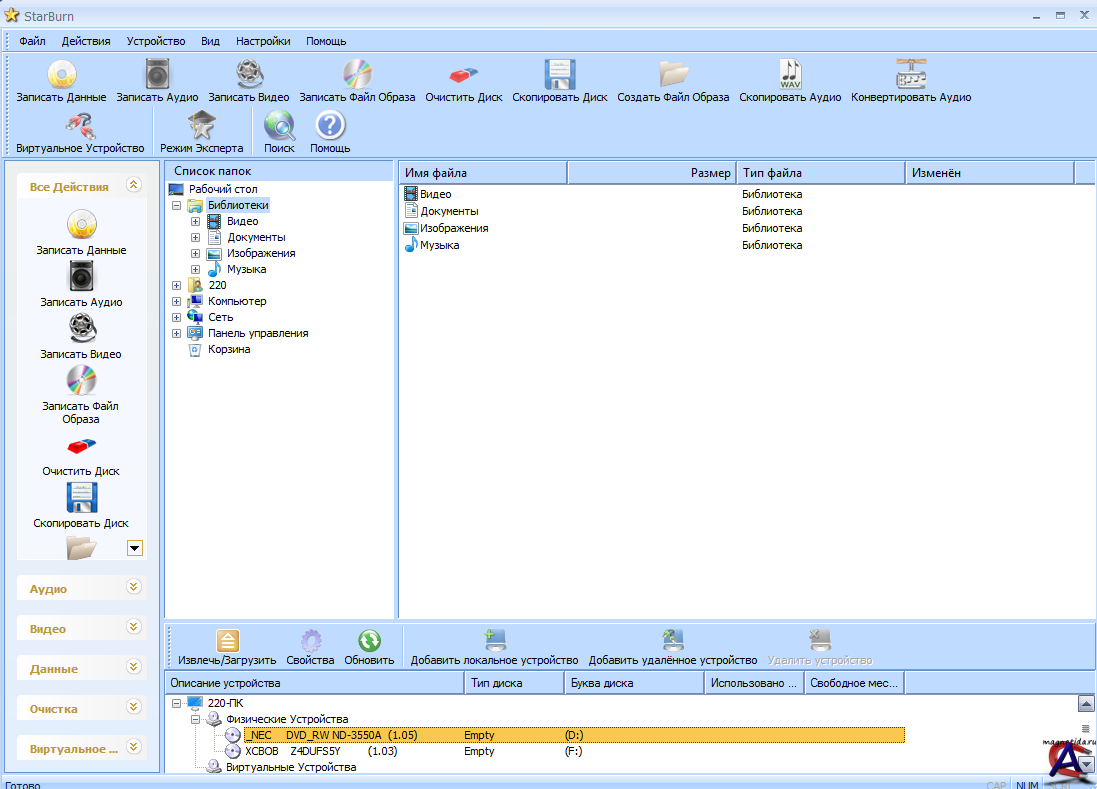Select the Очистить Диск eraser icon in toolbar

coord(464,79)
